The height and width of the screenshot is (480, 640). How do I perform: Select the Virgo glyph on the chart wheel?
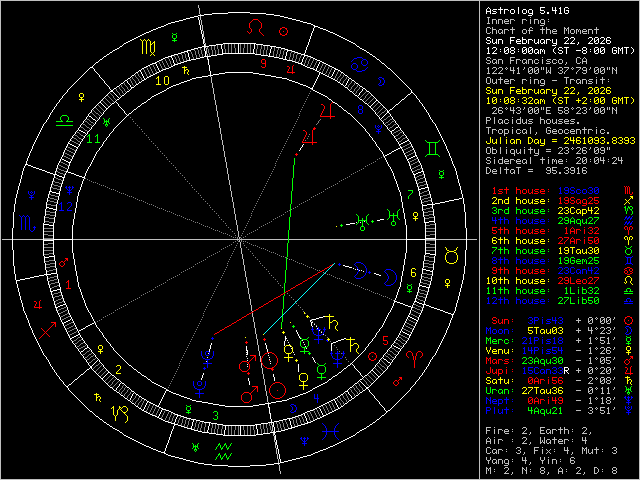click(x=147, y=47)
